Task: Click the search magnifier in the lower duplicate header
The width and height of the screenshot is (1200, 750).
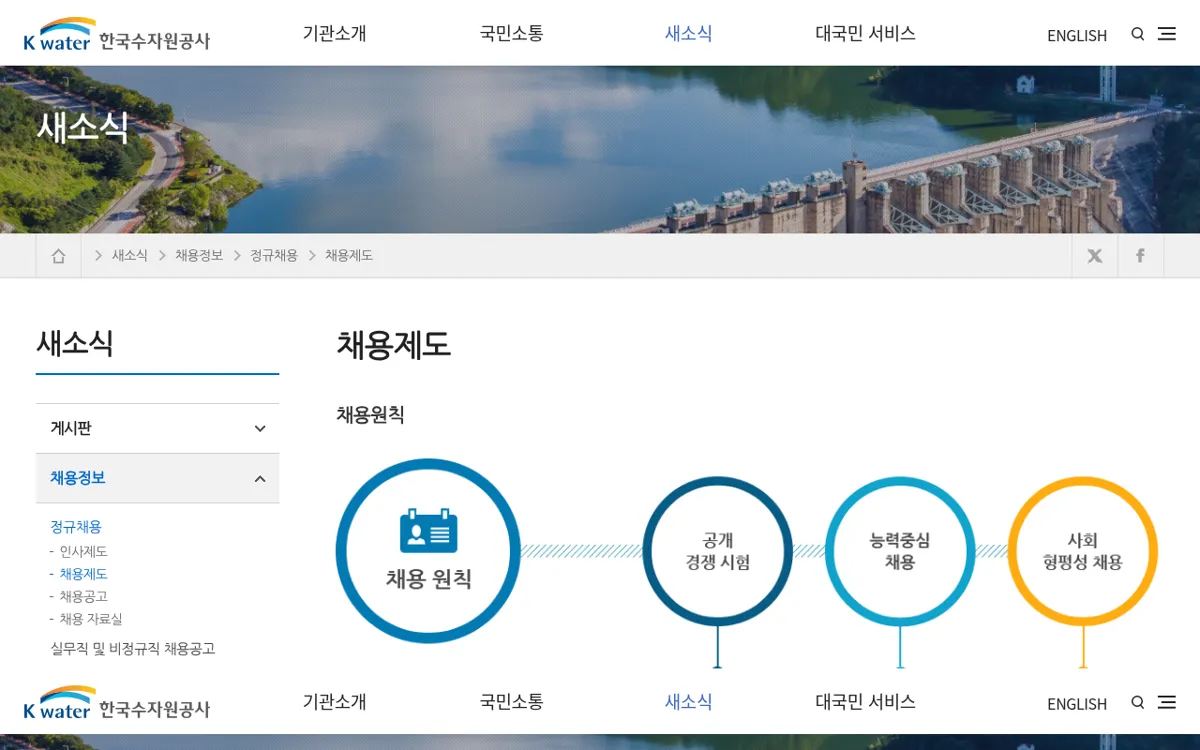Action: click(1138, 703)
